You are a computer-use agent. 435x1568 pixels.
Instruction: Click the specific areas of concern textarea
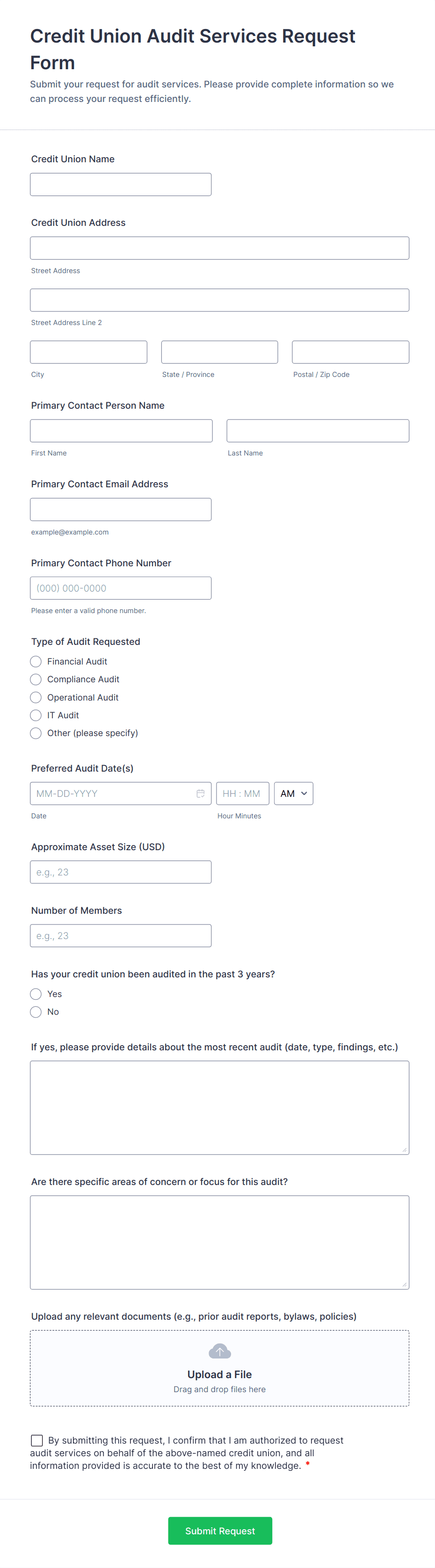pyautogui.click(x=219, y=1242)
